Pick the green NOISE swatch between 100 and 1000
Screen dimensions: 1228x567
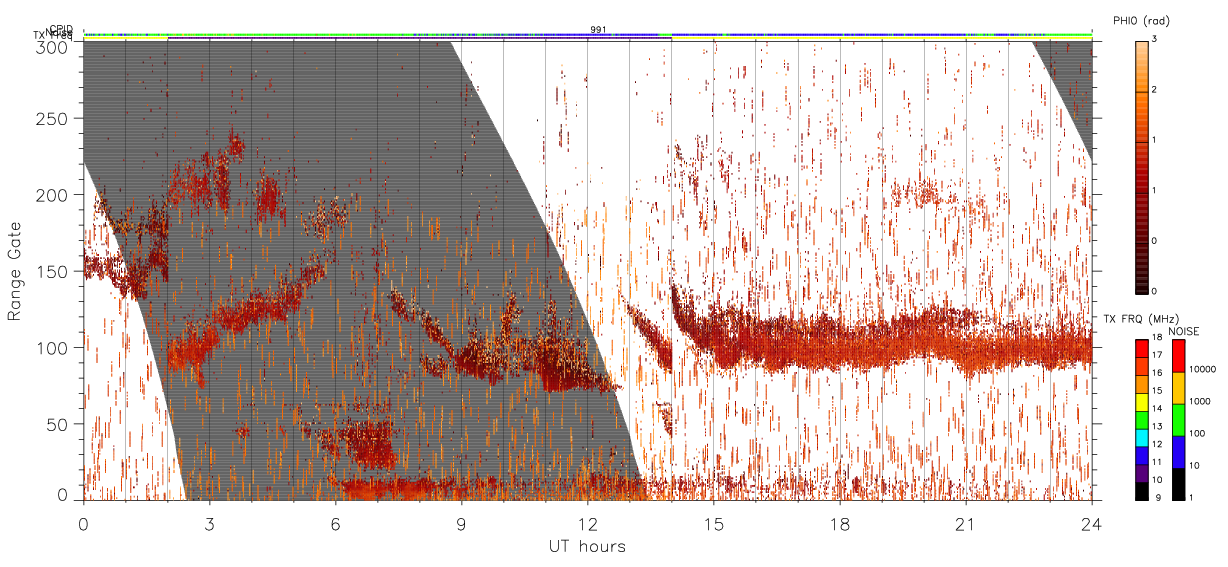pos(1179,421)
